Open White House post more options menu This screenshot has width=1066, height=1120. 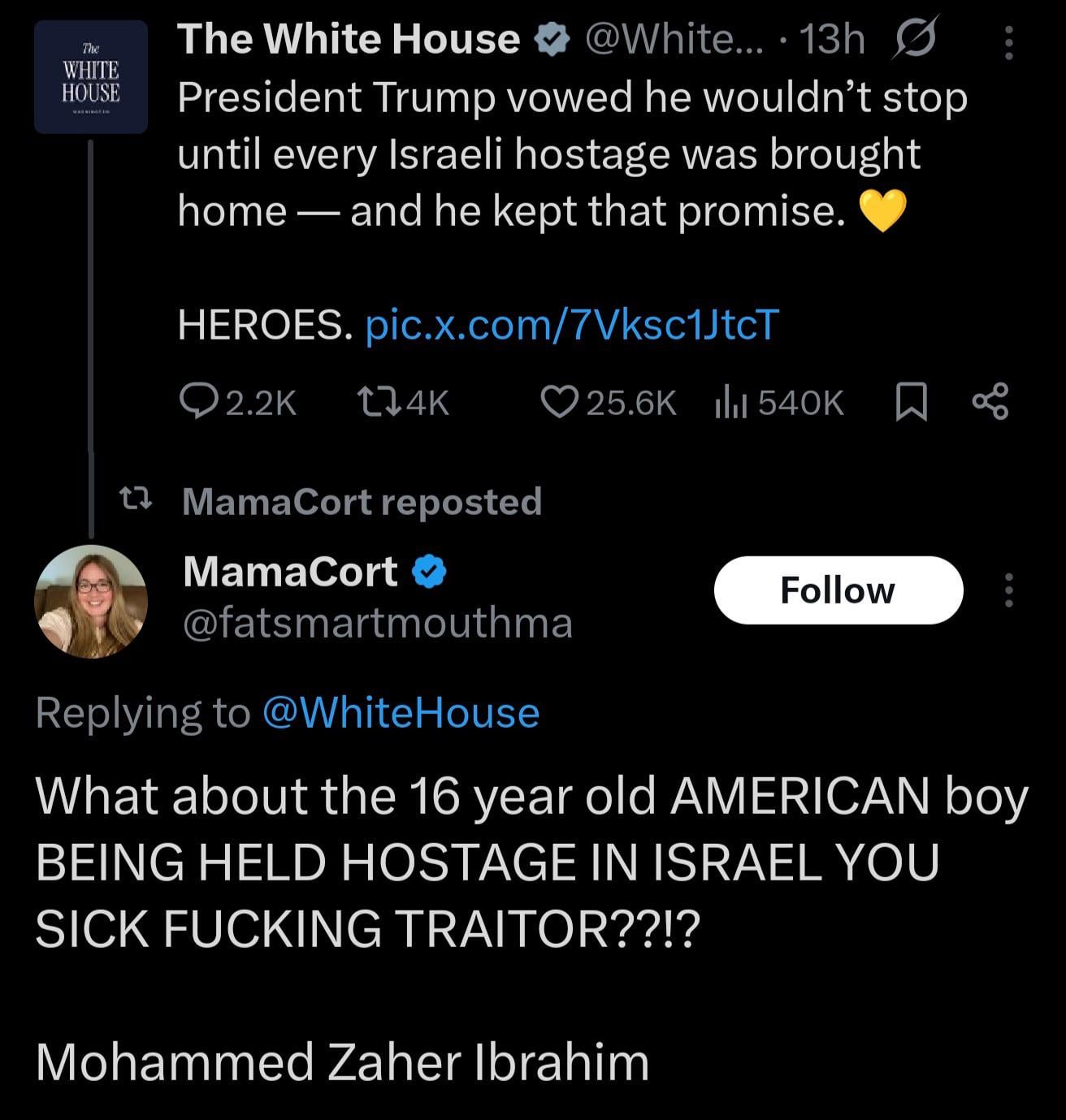1008,41
